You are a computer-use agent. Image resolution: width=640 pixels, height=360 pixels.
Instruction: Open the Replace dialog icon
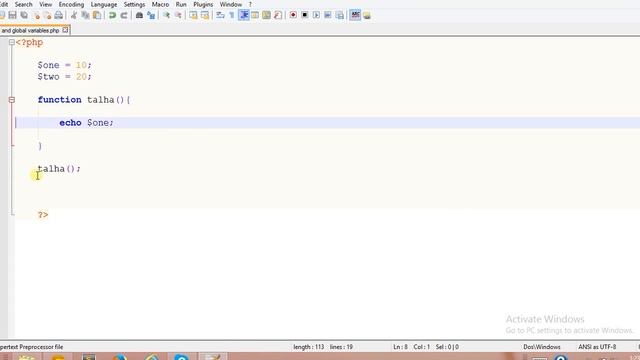pos(151,15)
